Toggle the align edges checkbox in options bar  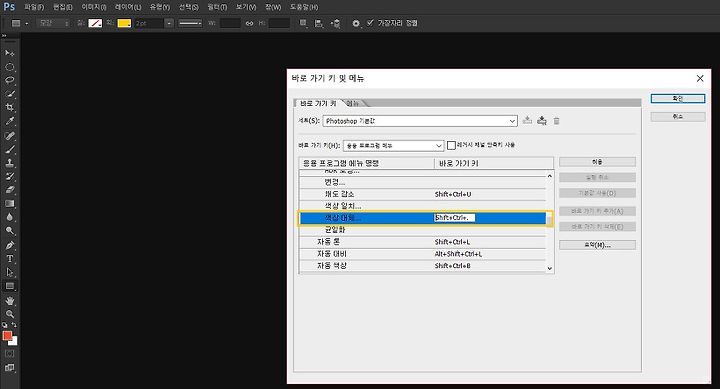[x=370, y=23]
